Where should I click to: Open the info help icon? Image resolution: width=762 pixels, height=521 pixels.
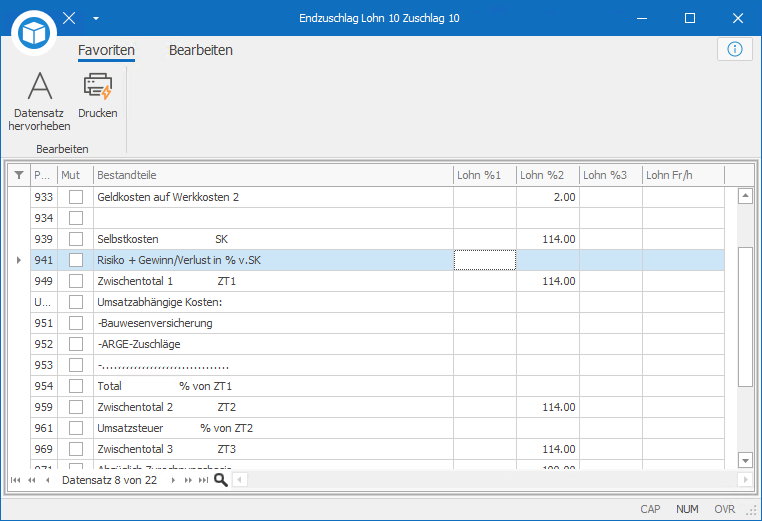click(x=734, y=49)
